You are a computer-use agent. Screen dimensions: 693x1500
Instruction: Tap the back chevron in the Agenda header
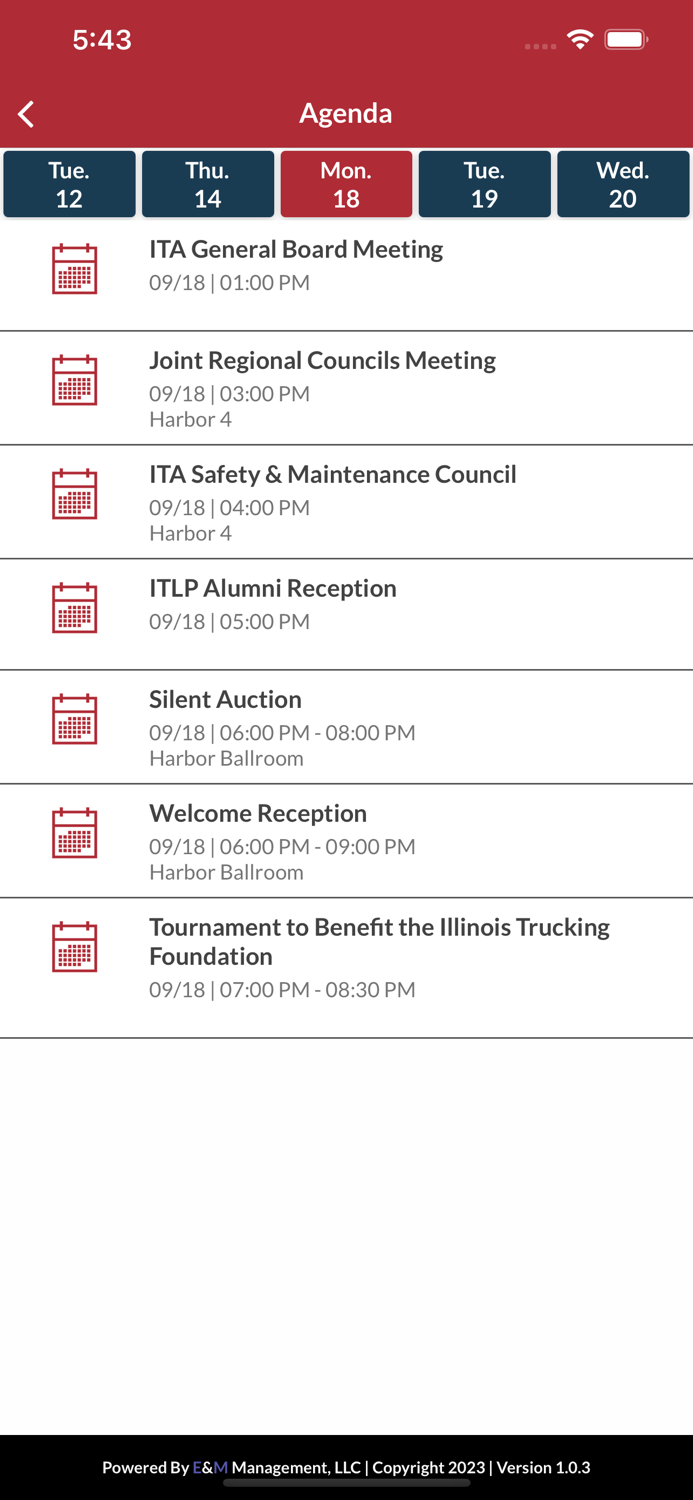pyautogui.click(x=25, y=113)
